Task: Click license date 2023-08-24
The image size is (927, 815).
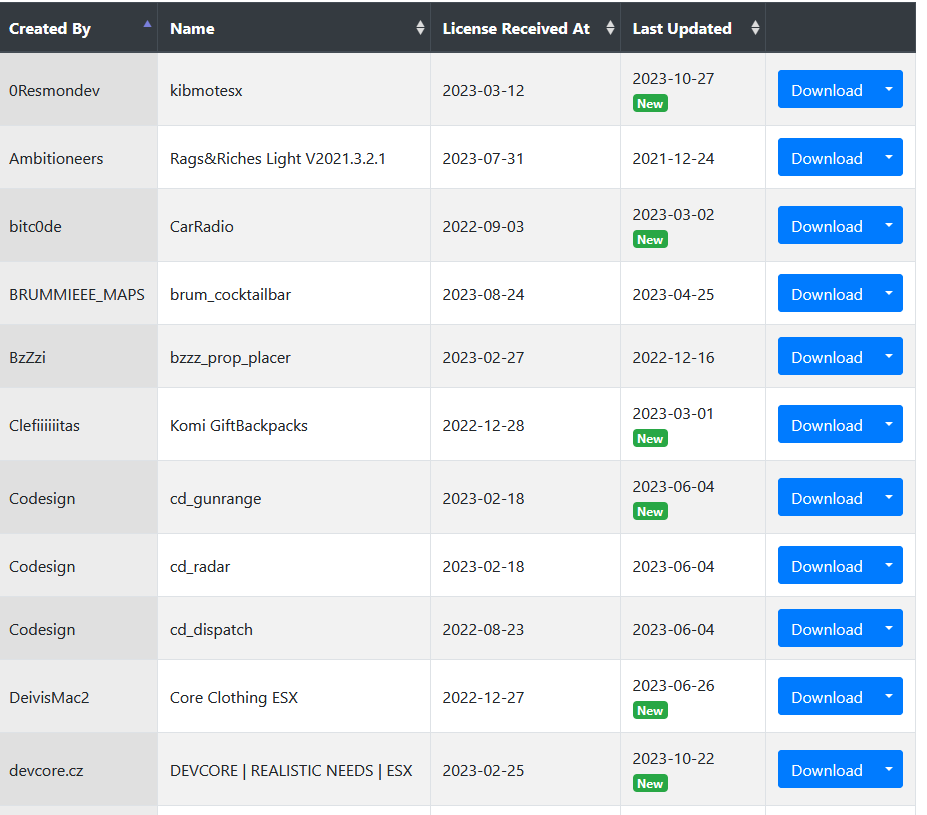Action: click(483, 294)
